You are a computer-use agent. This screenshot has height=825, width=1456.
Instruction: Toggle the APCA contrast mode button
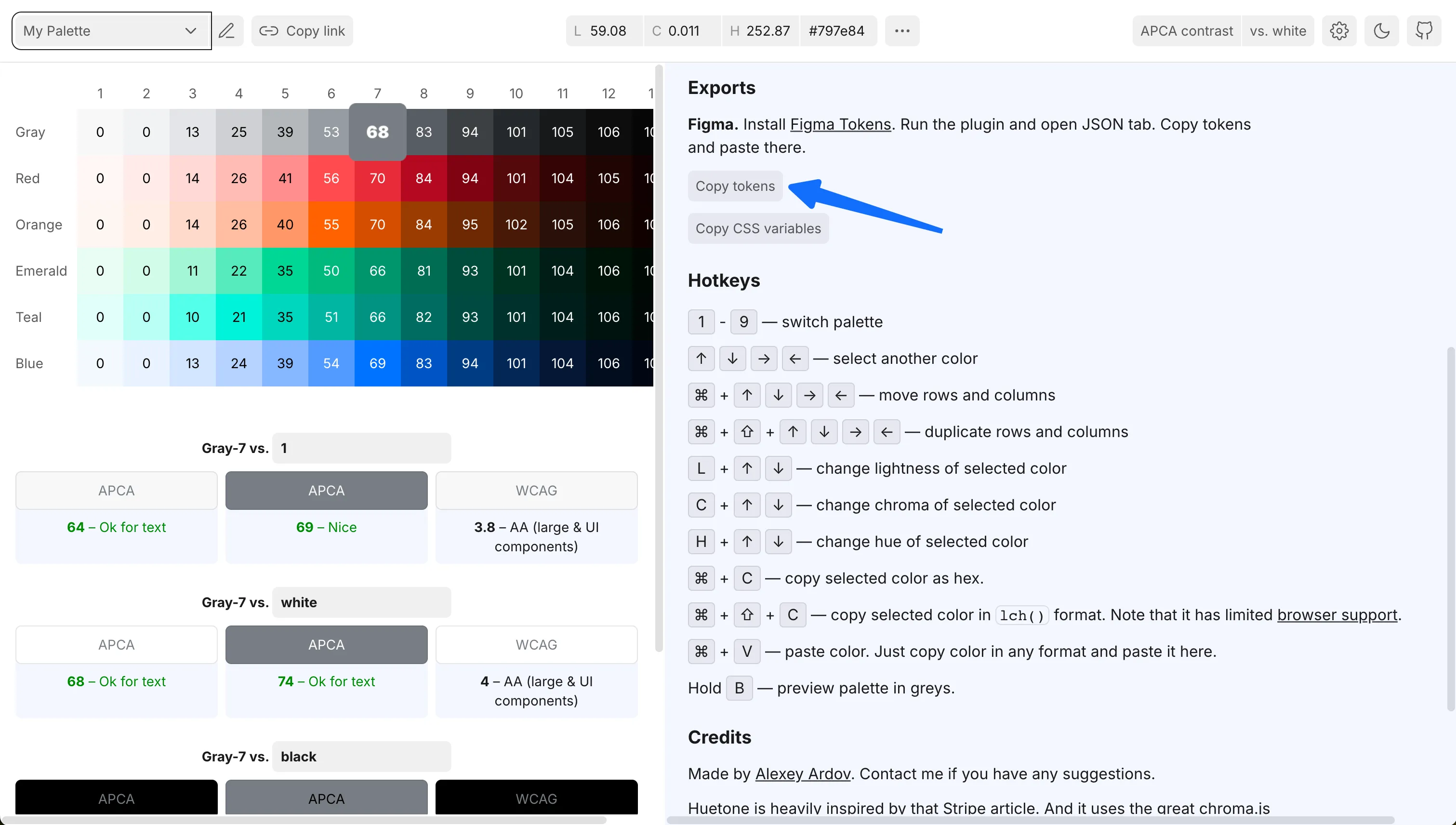click(x=1186, y=30)
